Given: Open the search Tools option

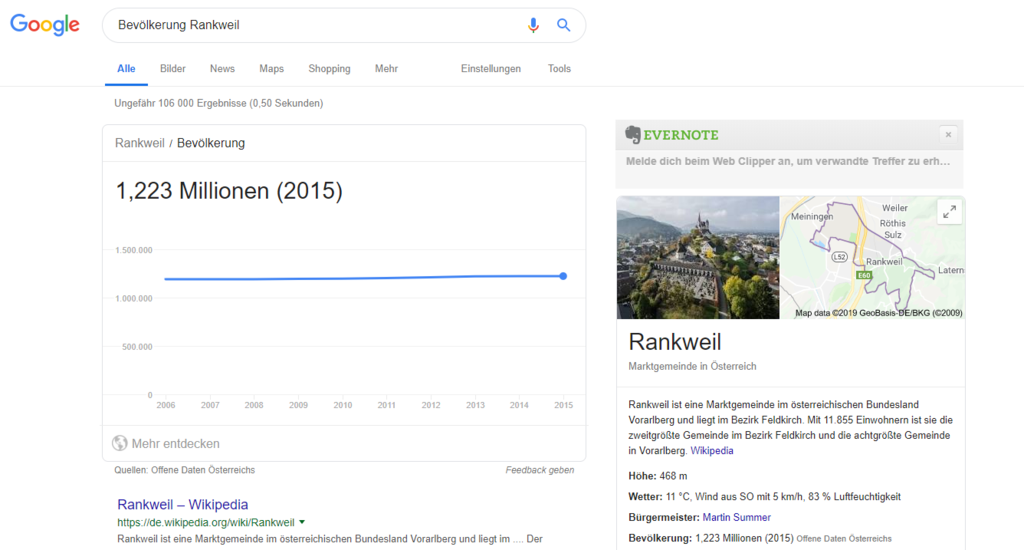Looking at the screenshot, I should pyautogui.click(x=559, y=69).
